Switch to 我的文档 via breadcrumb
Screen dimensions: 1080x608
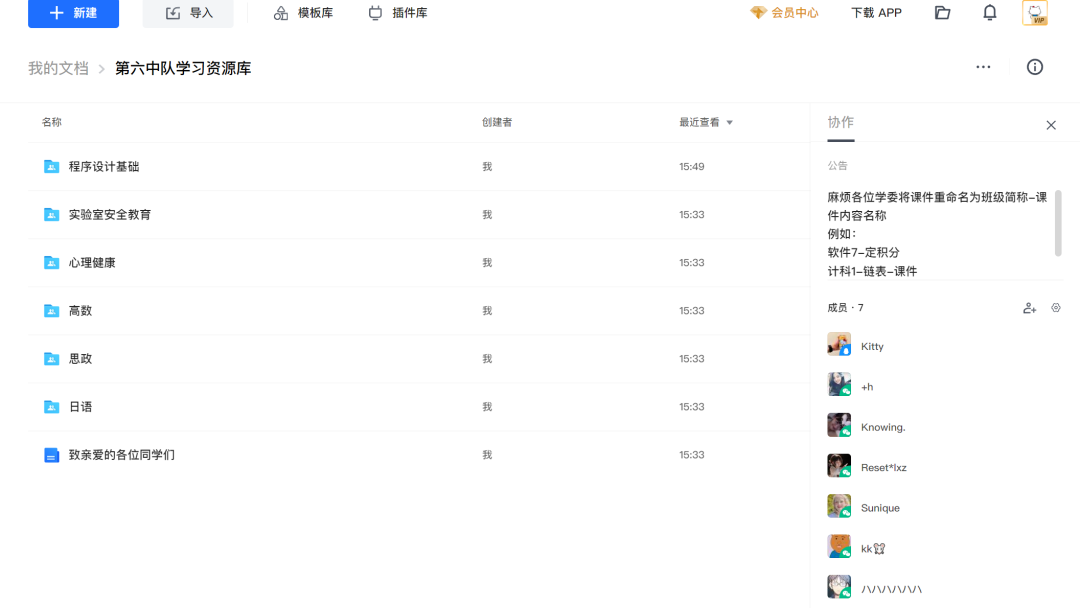coord(58,67)
